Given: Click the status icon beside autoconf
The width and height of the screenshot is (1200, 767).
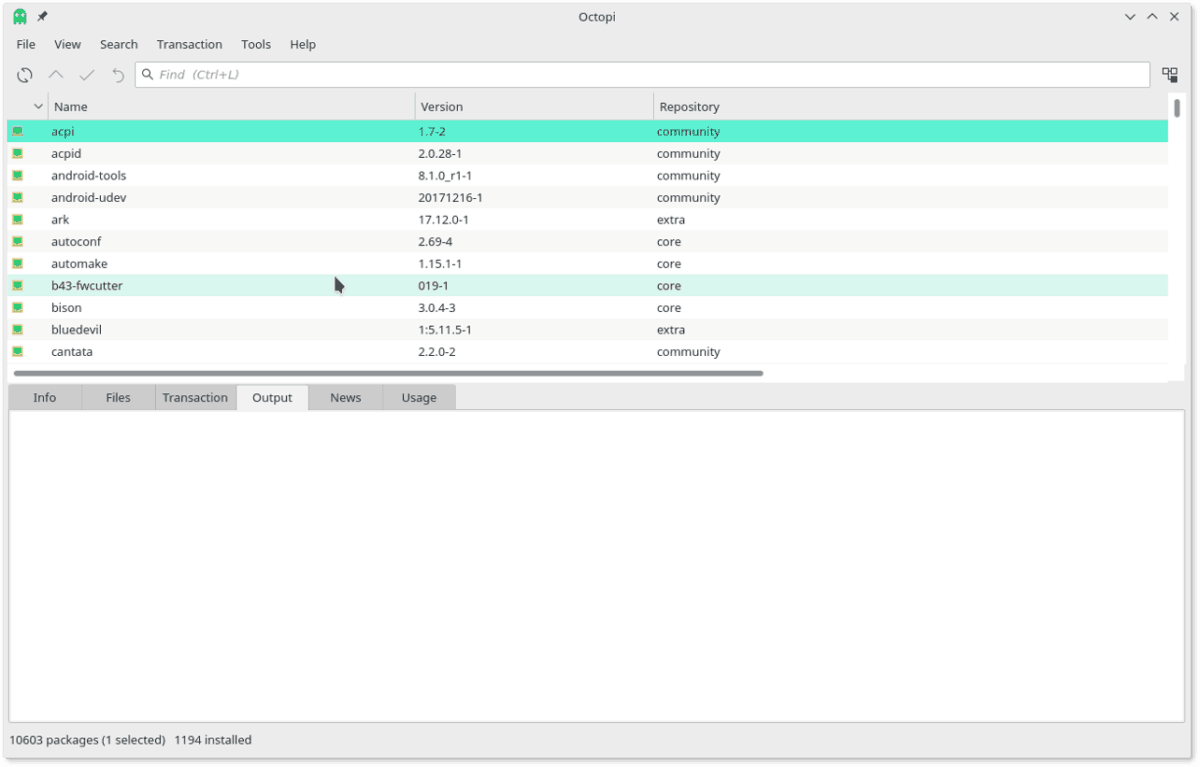Looking at the screenshot, I should (x=18, y=242).
